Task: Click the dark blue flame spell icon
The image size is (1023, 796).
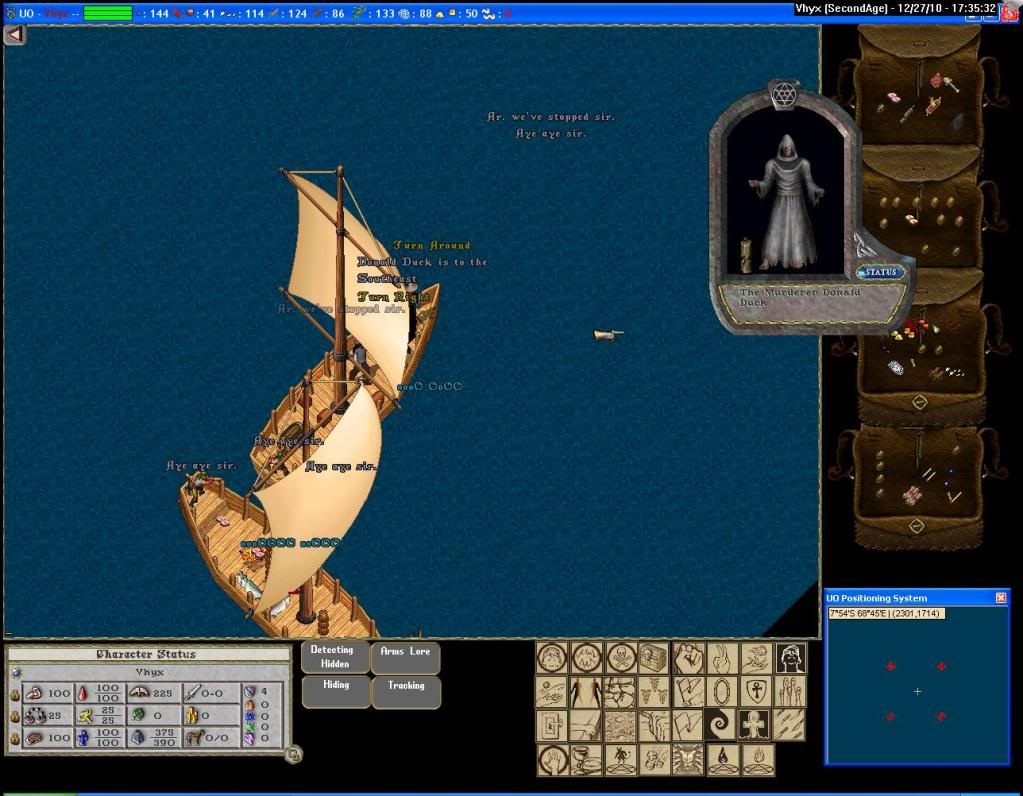Action: tap(722, 759)
